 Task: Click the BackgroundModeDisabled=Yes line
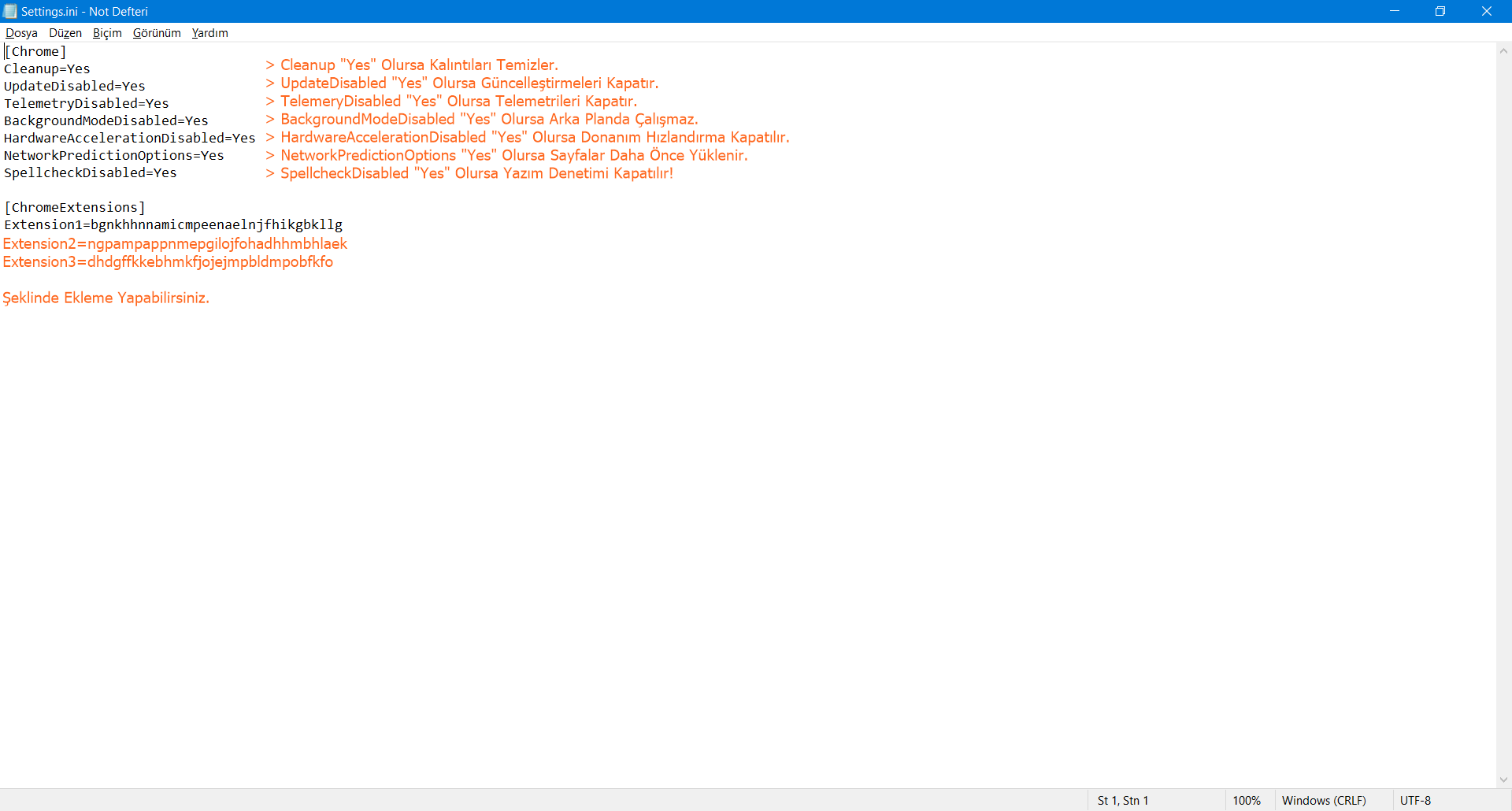point(106,120)
